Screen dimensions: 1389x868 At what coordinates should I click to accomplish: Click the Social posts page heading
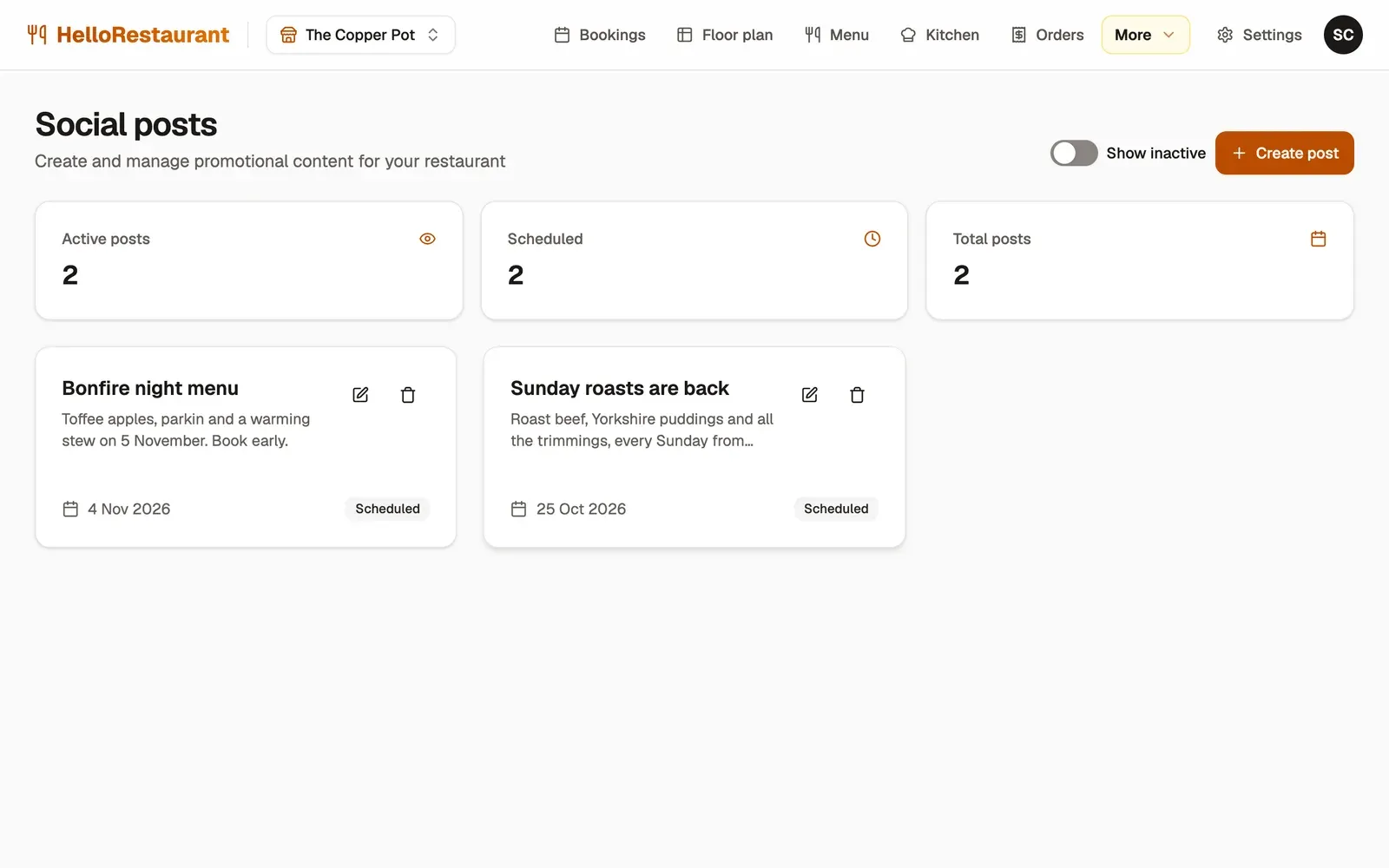tap(126, 124)
